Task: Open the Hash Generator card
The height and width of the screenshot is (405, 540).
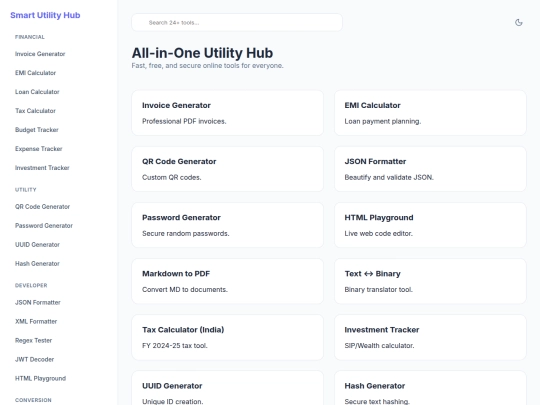Action: [x=430, y=388]
